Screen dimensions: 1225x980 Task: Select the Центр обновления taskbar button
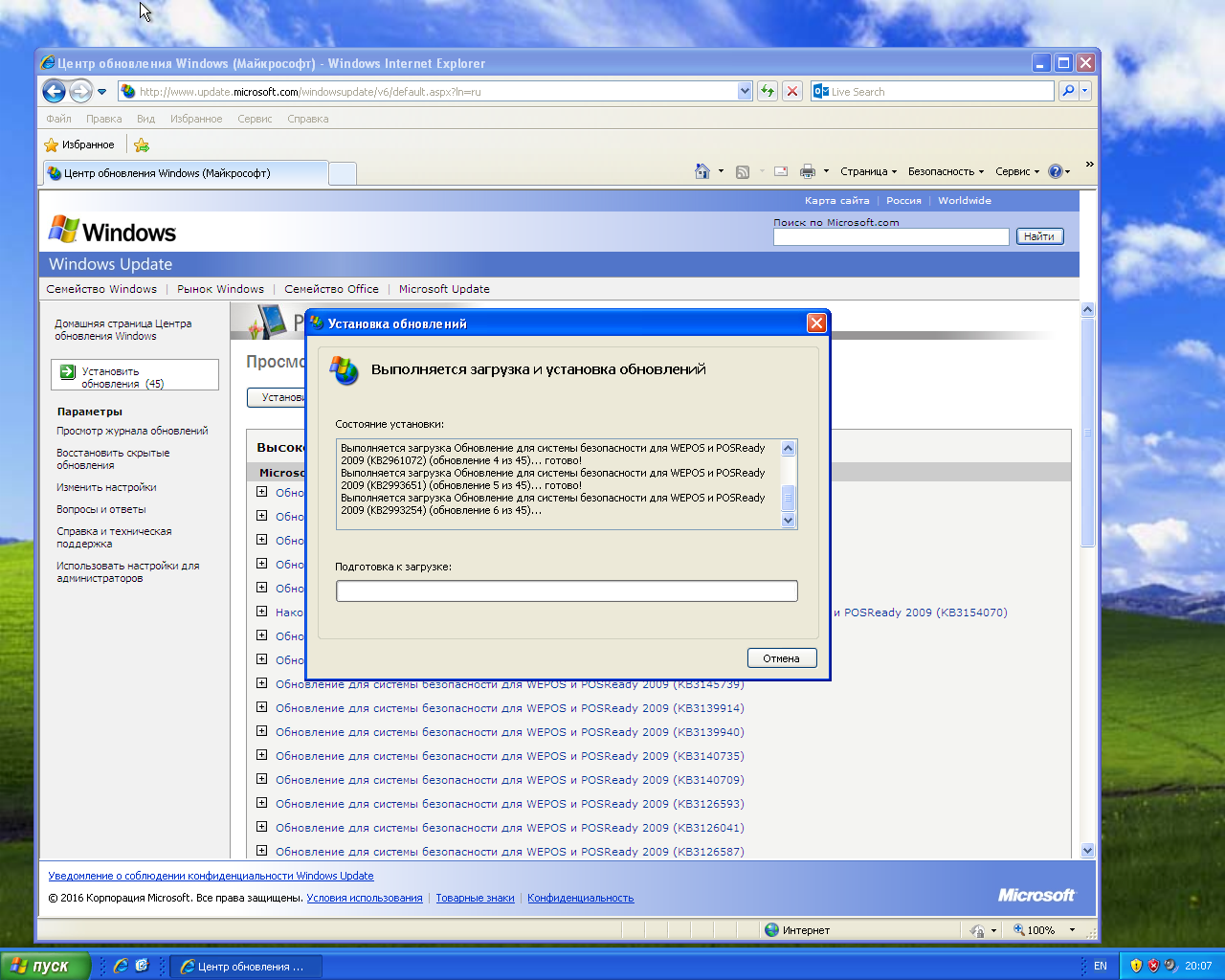tap(247, 967)
